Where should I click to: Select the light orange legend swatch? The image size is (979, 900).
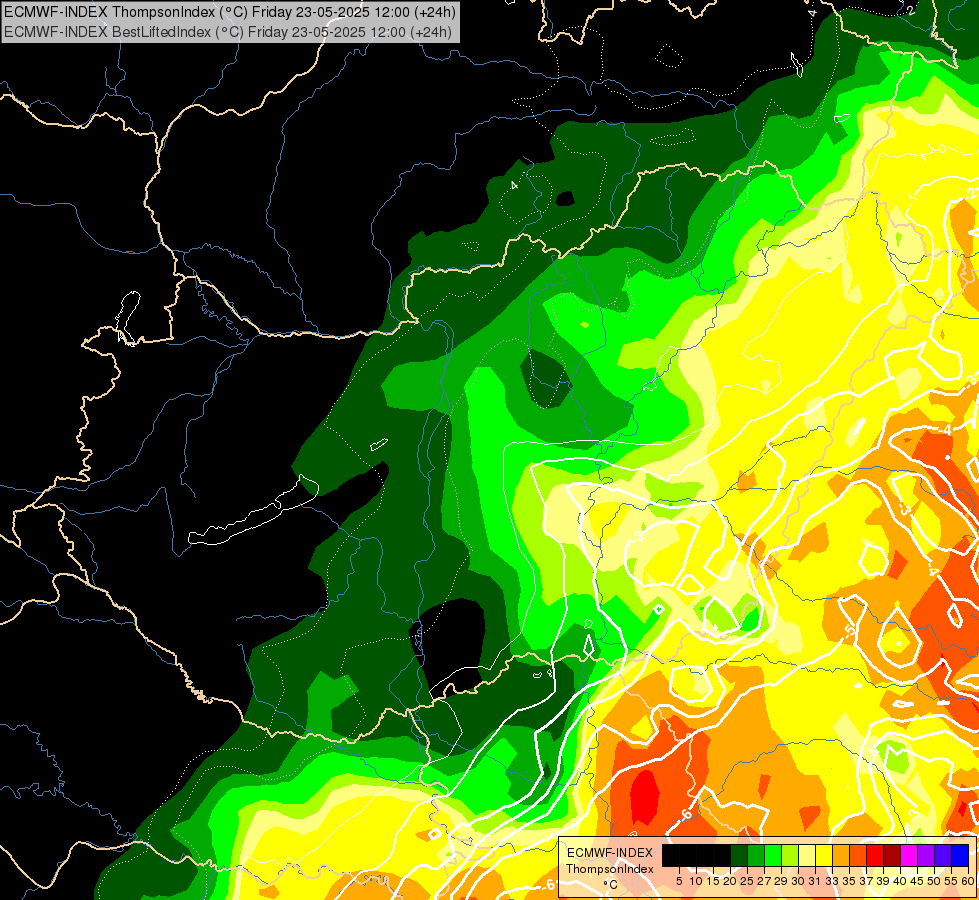840,856
